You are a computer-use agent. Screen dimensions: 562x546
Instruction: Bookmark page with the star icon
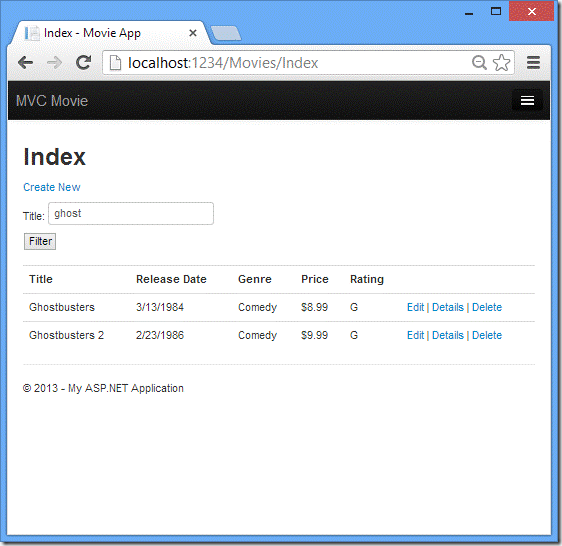(501, 63)
